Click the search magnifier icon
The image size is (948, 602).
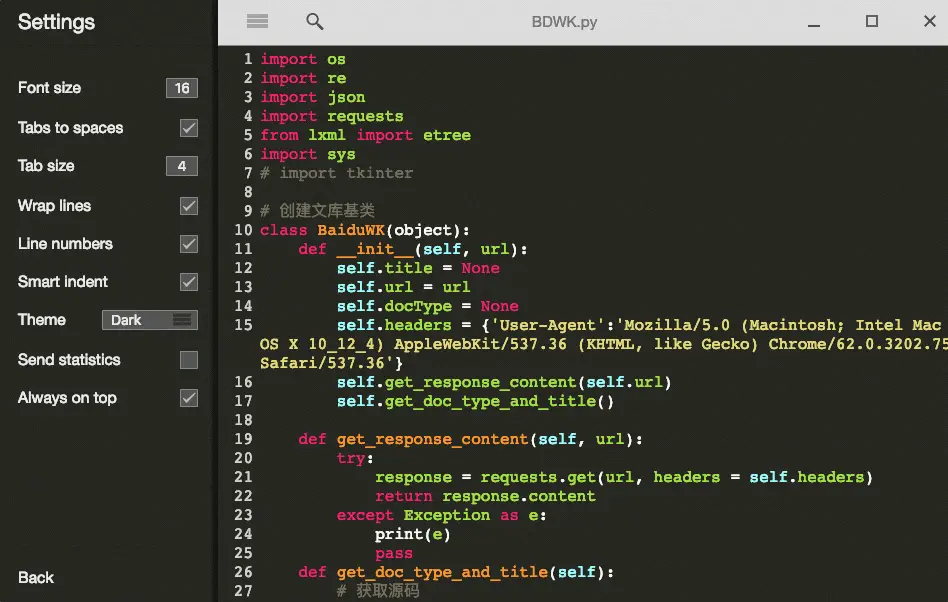pyautogui.click(x=314, y=21)
